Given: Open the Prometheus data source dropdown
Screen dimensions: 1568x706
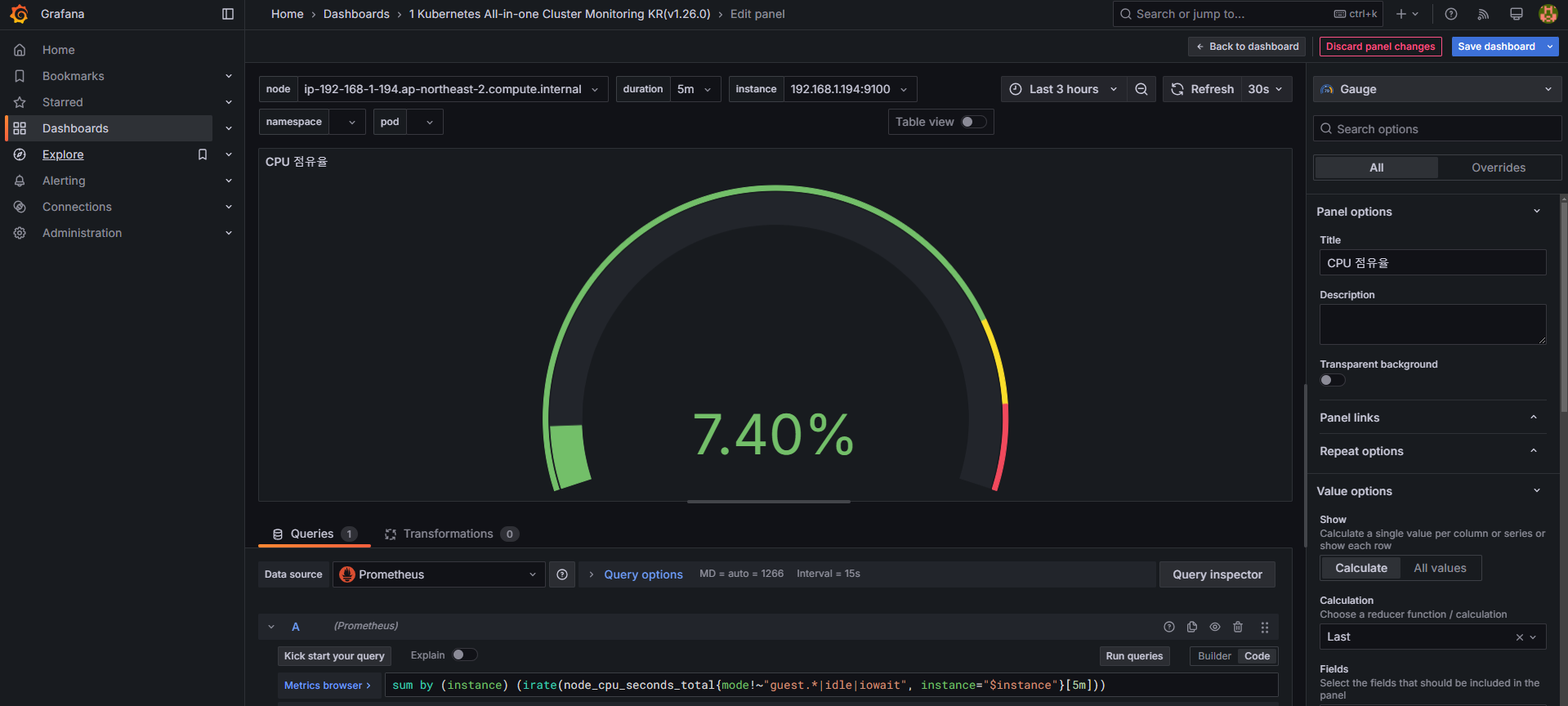Looking at the screenshot, I should pyautogui.click(x=439, y=574).
